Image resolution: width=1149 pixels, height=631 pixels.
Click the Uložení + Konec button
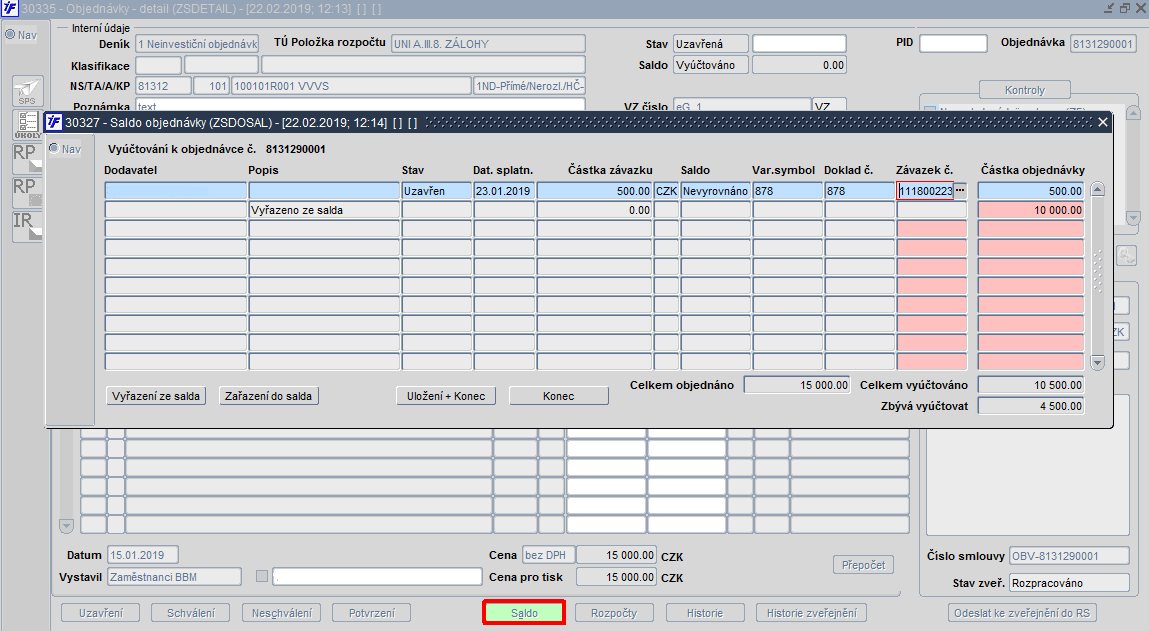point(446,396)
